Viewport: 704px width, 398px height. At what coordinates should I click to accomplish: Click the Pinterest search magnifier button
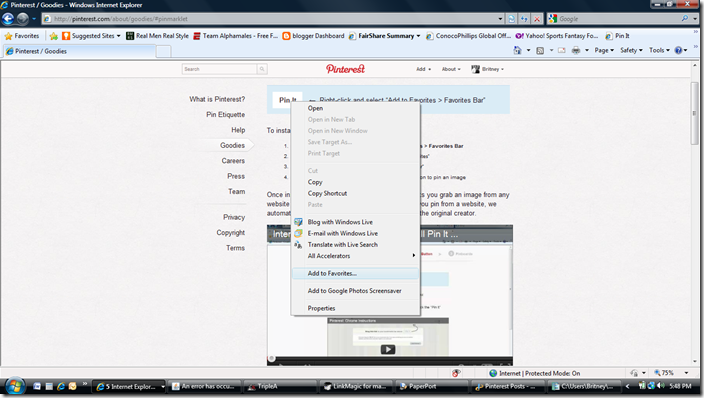[x=262, y=69]
